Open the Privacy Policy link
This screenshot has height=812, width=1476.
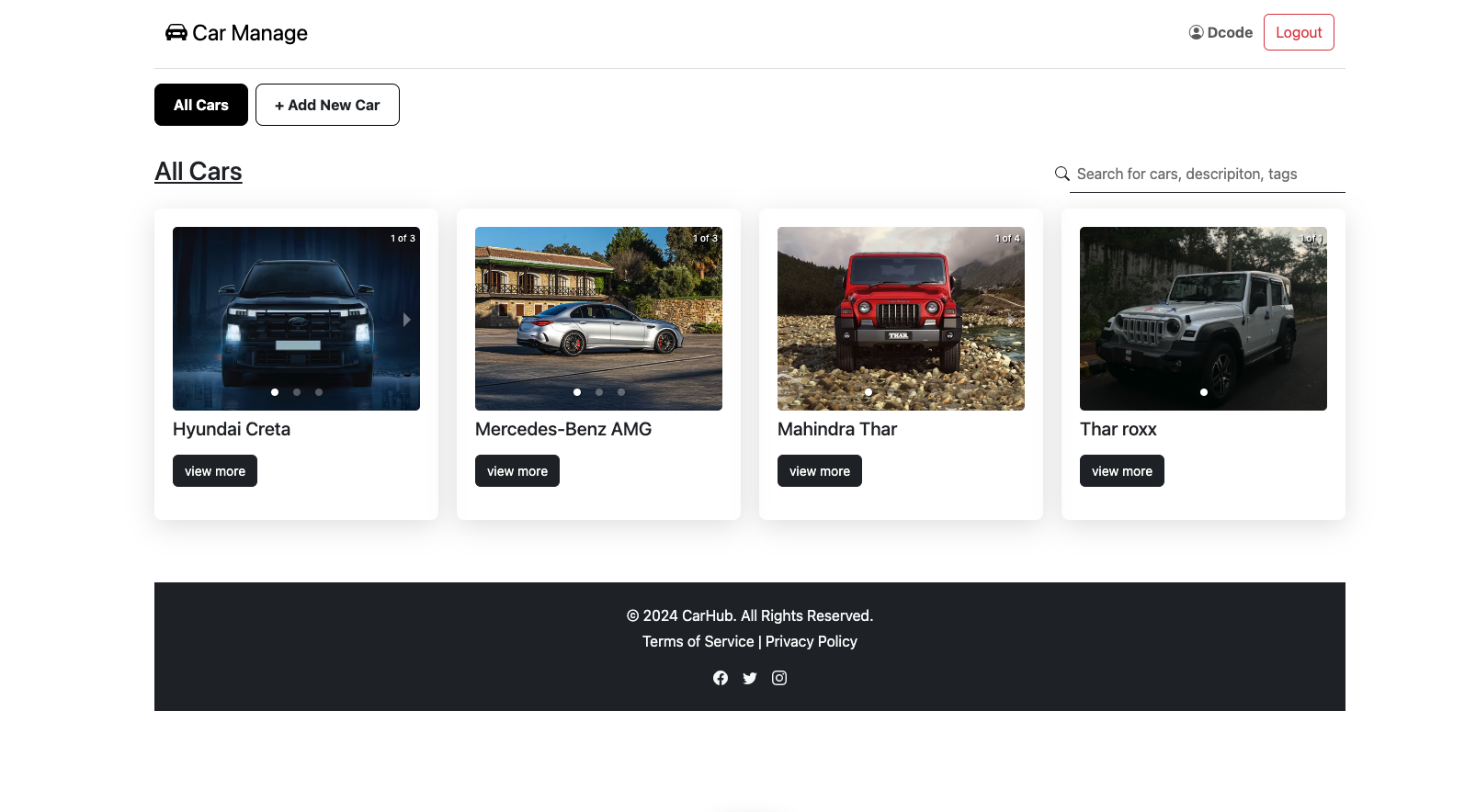[x=811, y=641]
